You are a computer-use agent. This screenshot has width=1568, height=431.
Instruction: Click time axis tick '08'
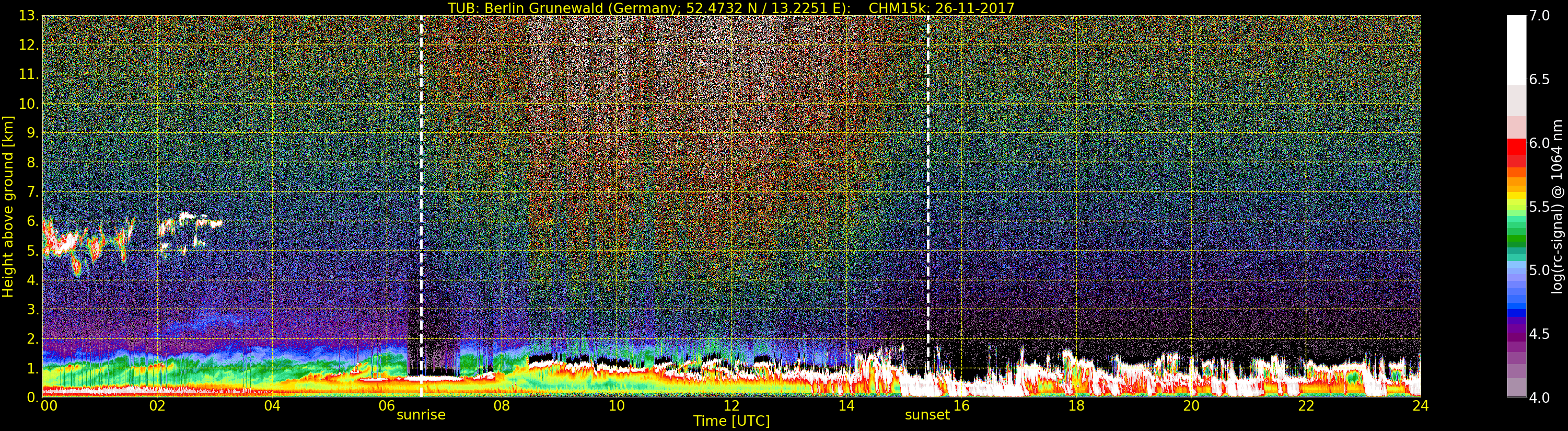tap(502, 405)
